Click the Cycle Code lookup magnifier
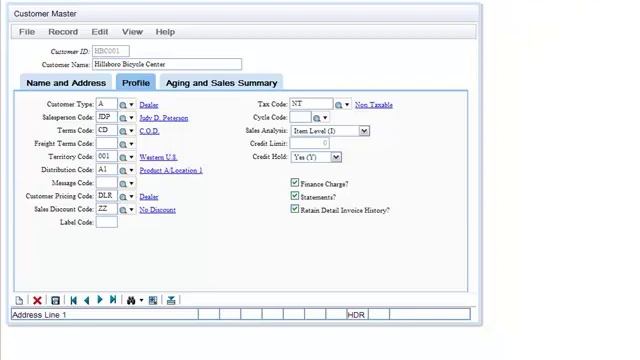Image resolution: width=640 pixels, height=360 pixels. pos(316,118)
